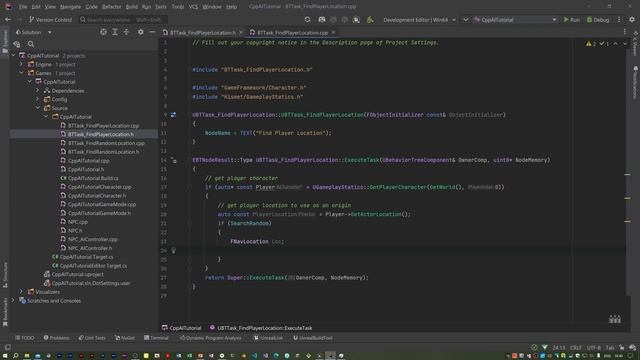Screen dimensions: 640x360
Task: Open the File menu
Action: point(23,7)
